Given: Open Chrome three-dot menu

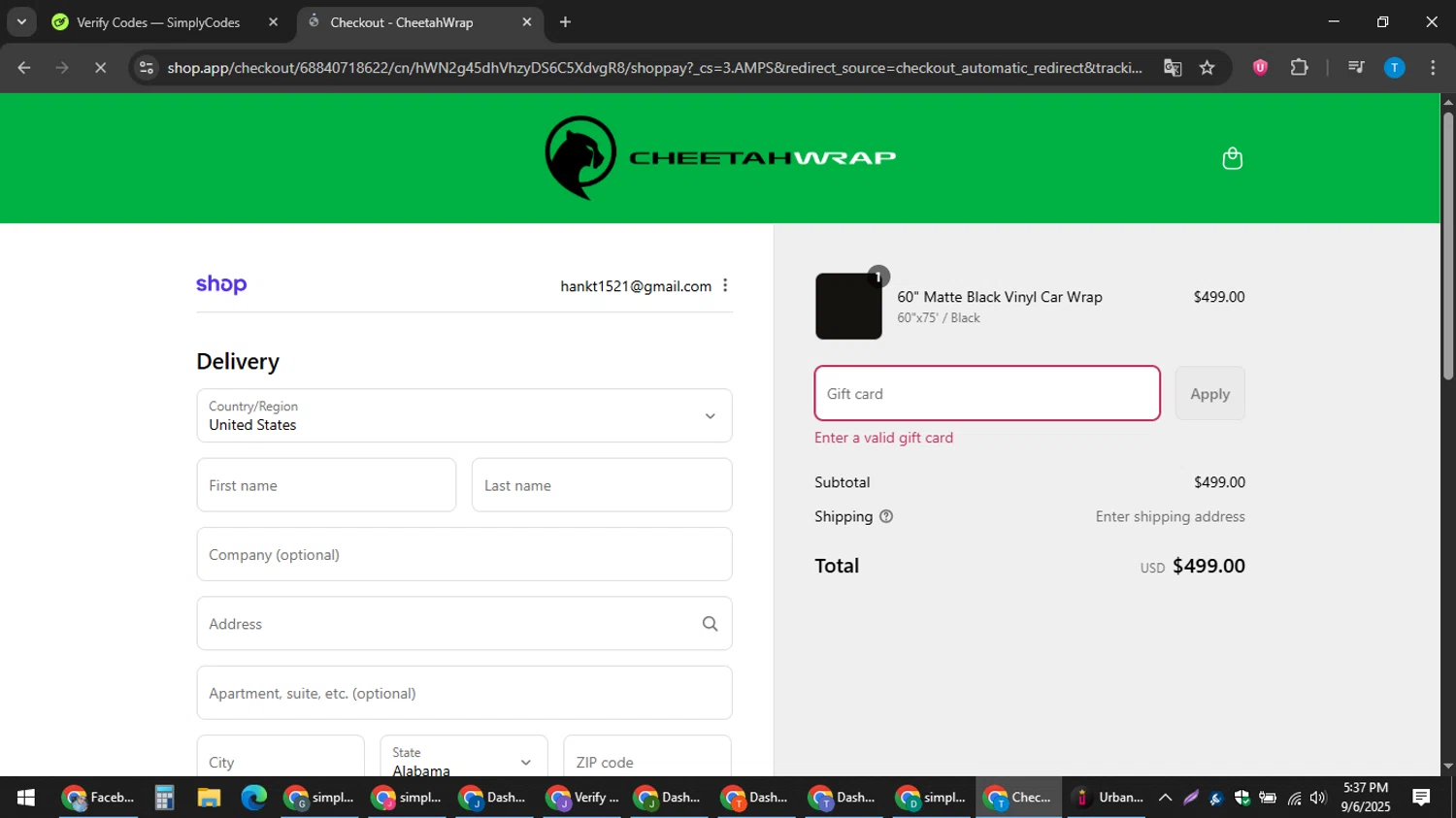Looking at the screenshot, I should click(x=1433, y=67).
